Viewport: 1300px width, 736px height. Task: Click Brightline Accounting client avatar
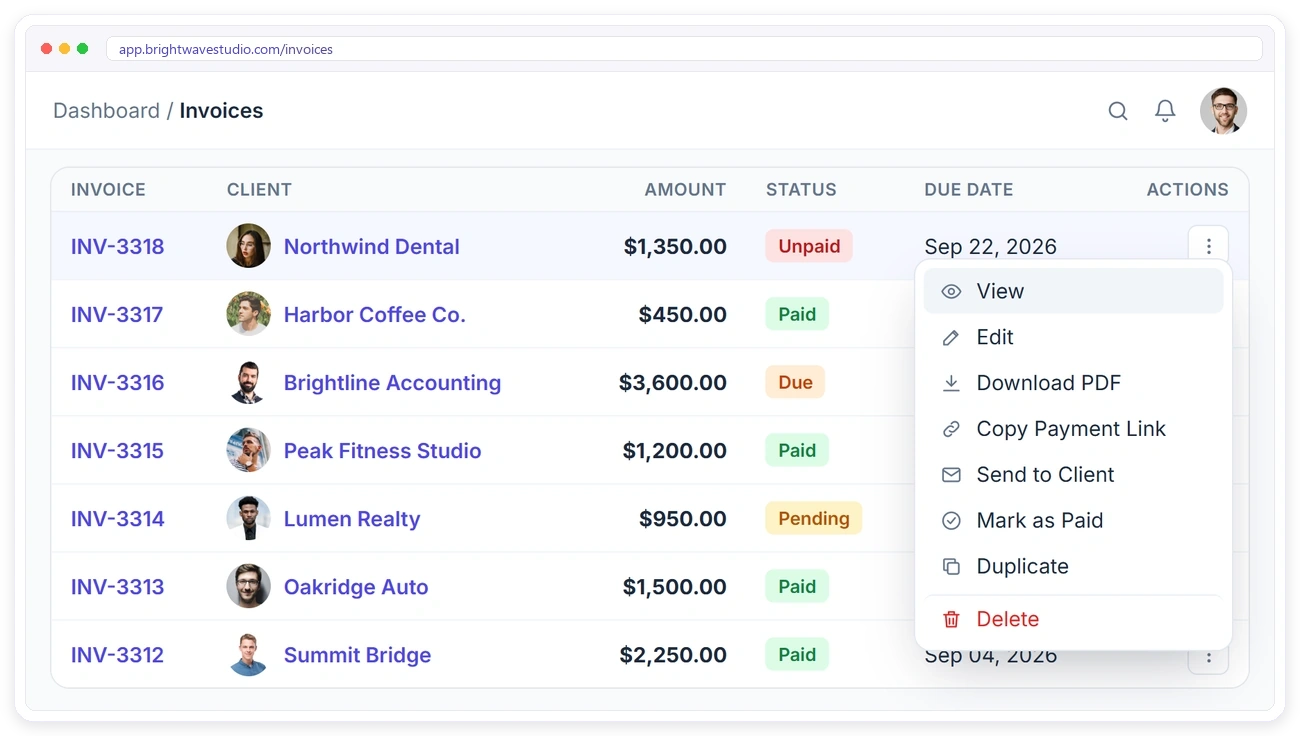pyautogui.click(x=248, y=382)
